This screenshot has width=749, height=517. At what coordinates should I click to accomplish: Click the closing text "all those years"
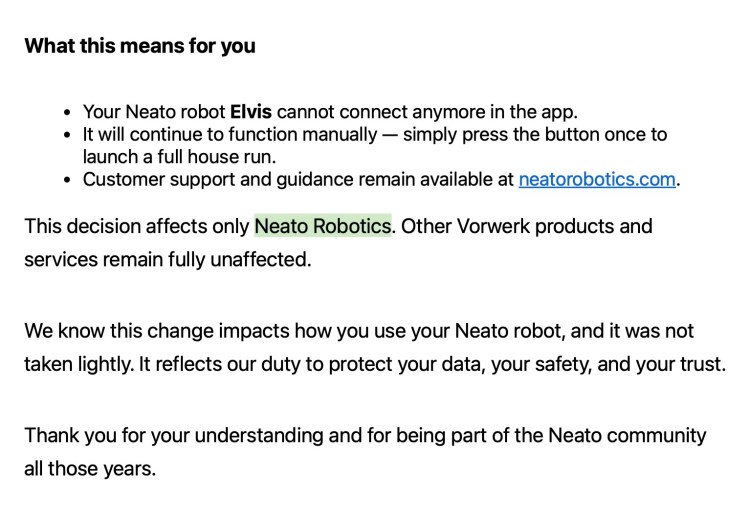[89, 468]
